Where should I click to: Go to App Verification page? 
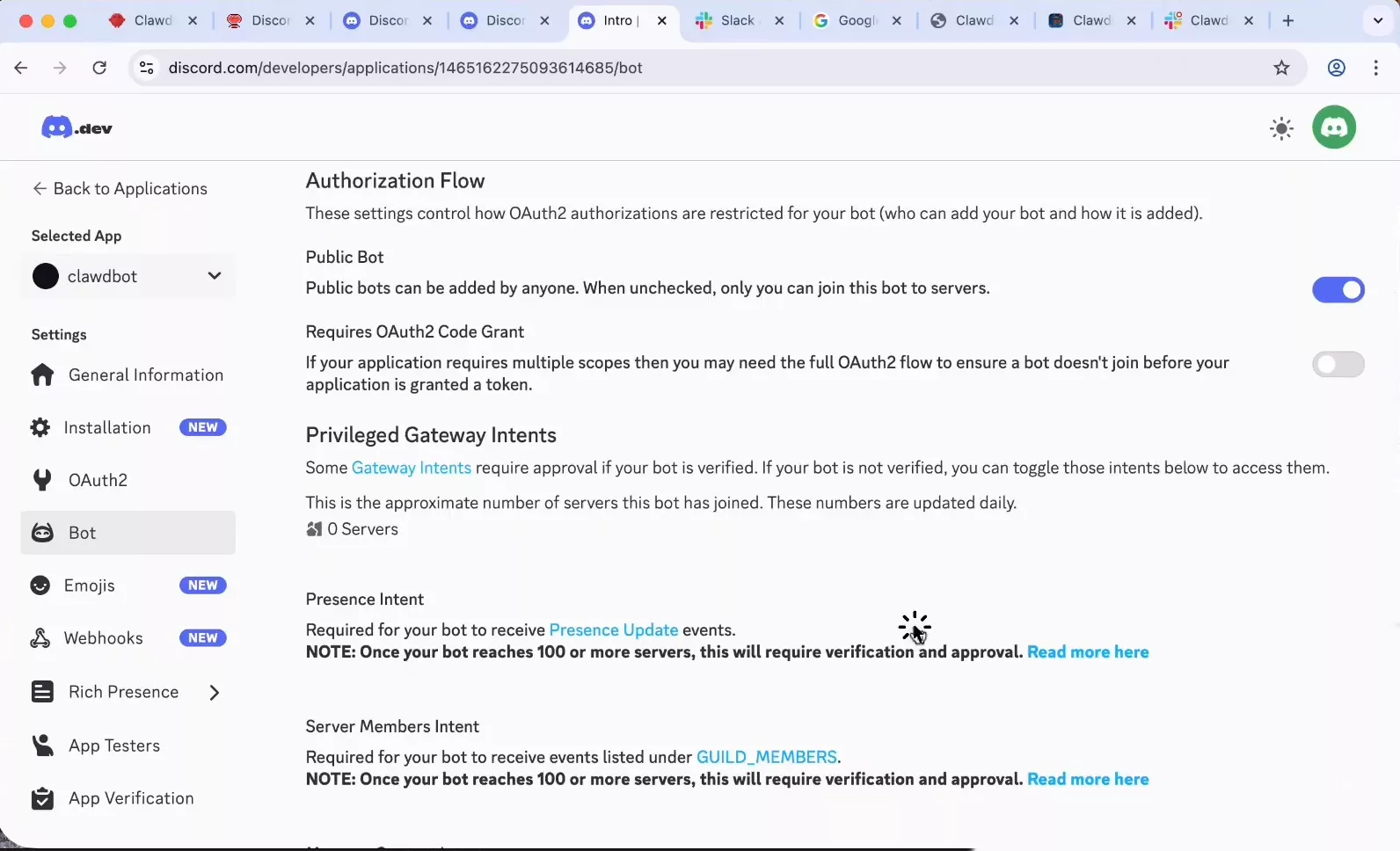[131, 798]
